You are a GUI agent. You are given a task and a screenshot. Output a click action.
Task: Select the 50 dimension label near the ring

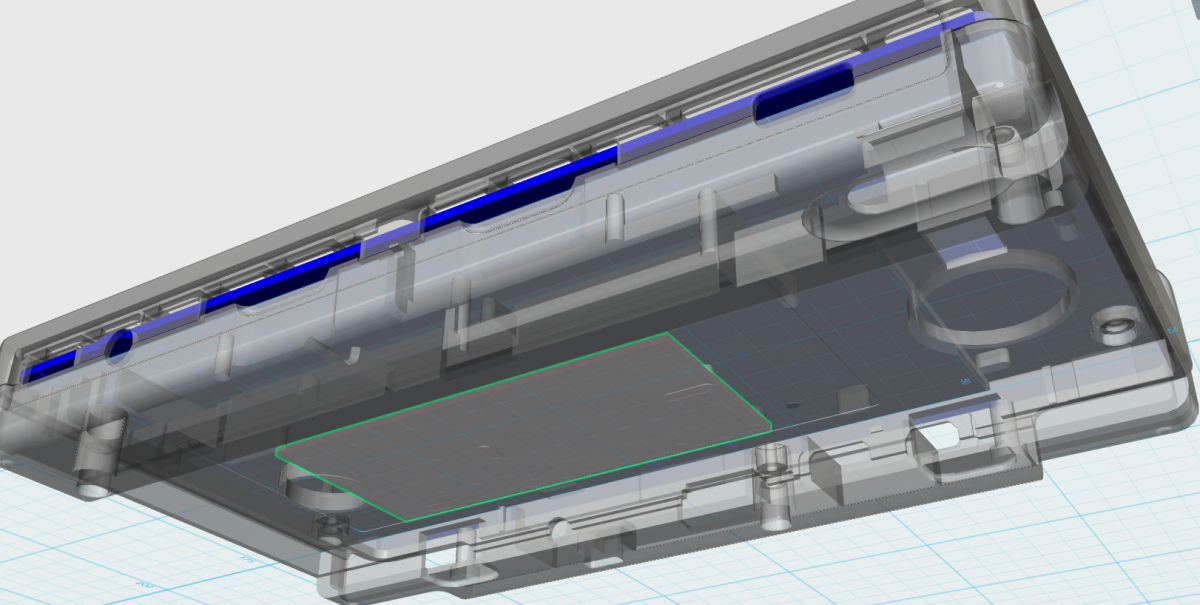tap(966, 381)
